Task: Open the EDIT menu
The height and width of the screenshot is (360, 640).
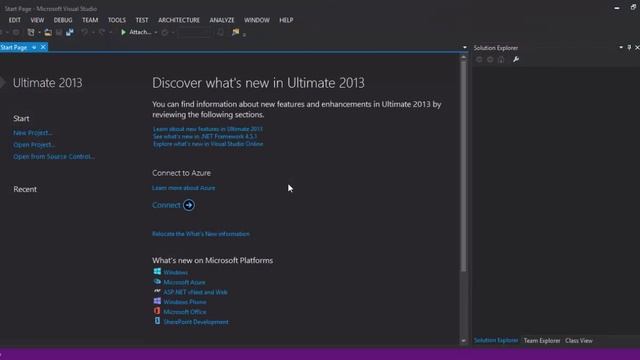Action: (x=15, y=20)
